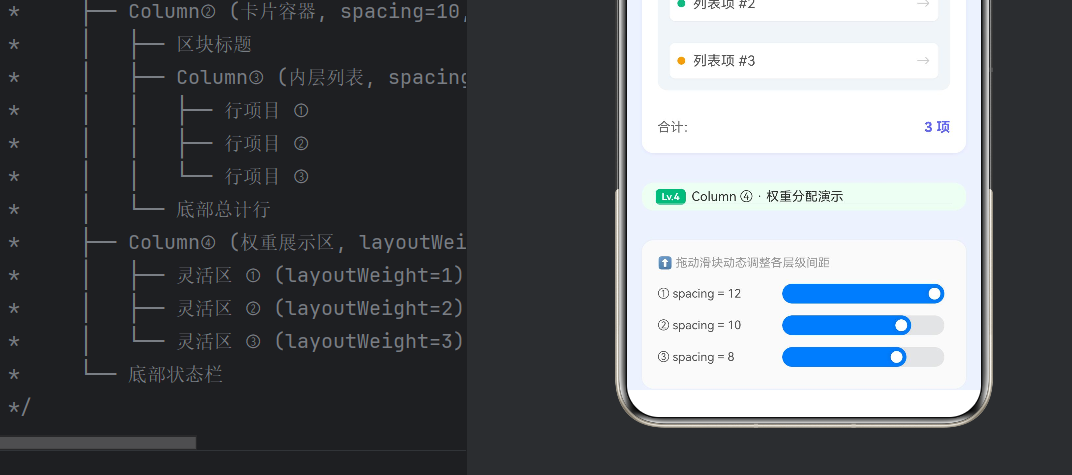Click 区块标题 comment line in editor
1072x475 pixels.
click(x=214, y=44)
